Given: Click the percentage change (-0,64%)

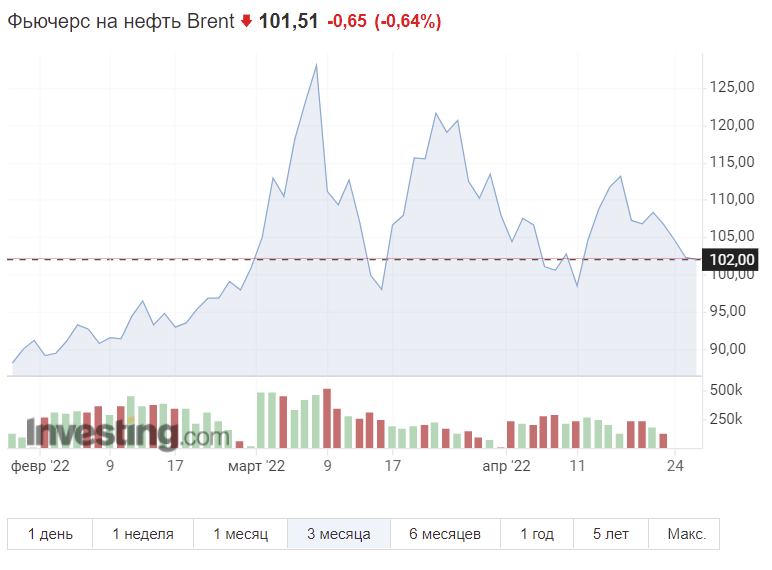Looking at the screenshot, I should click(x=407, y=21).
